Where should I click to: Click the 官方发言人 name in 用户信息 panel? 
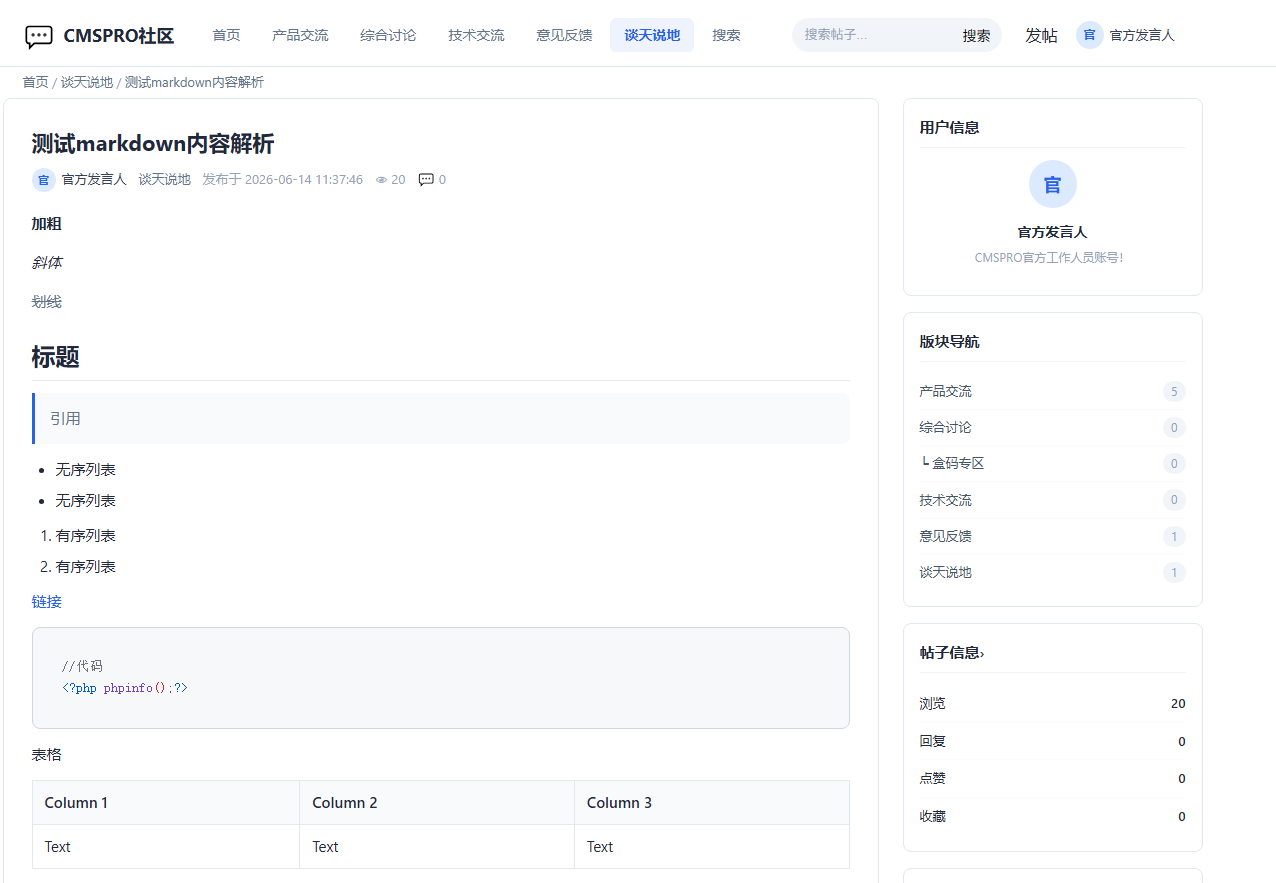click(1052, 232)
